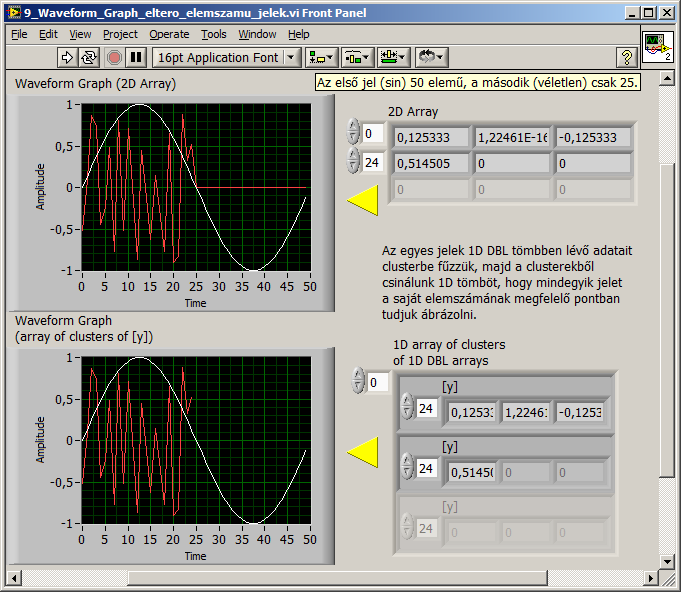The width and height of the screenshot is (681, 592).
Task: Open the 16pt Application Font dropdown
Action: pos(227,57)
